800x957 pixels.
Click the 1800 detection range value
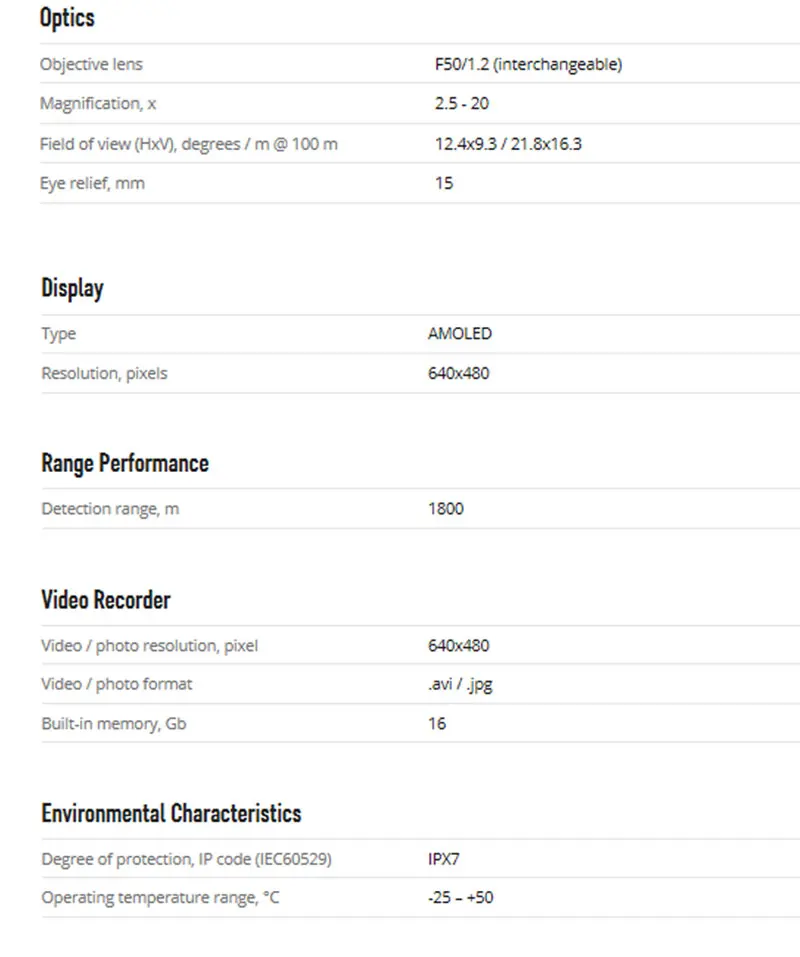445,509
